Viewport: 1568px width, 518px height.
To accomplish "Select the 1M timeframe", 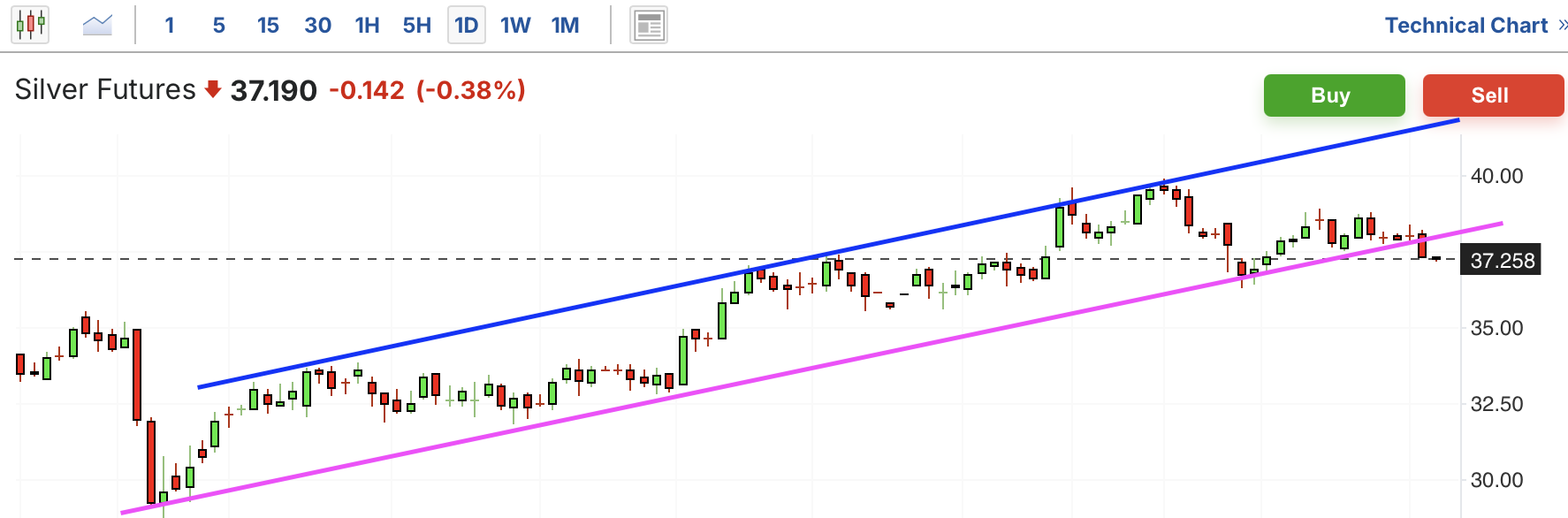I will 566,25.
